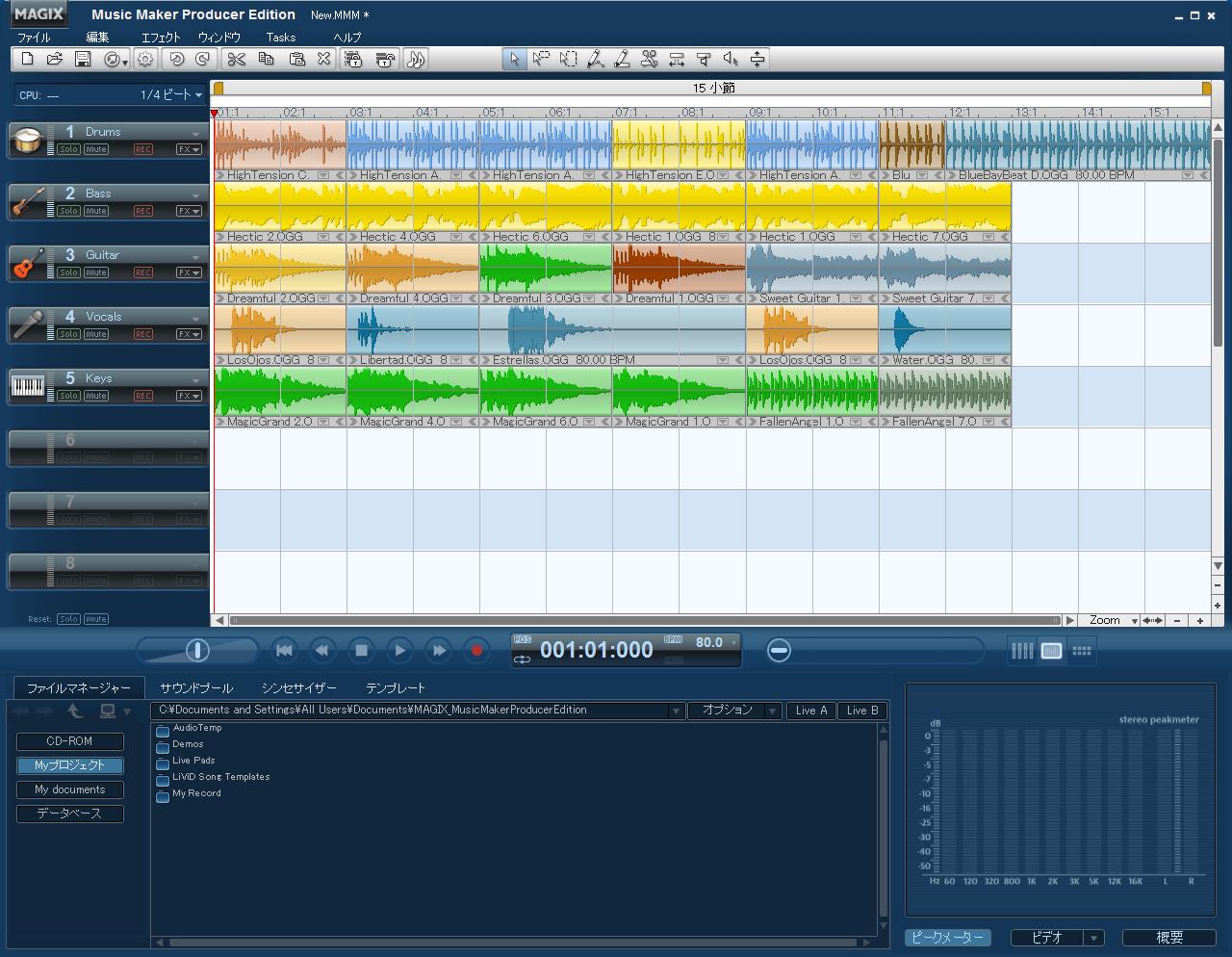Viewport: 1232px width, 957px height.
Task: Click the master volume slider knob
Action: pyautogui.click(x=197, y=651)
